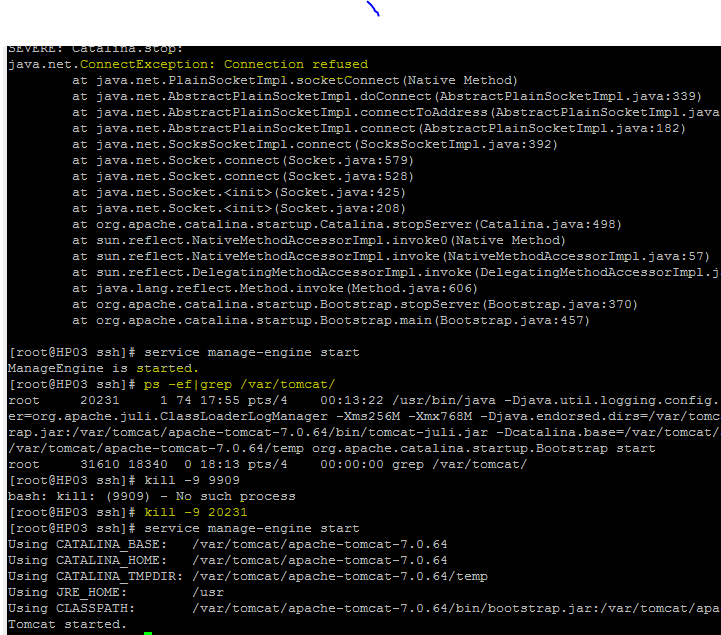
Task: Click the Using CATALINA_TMPDIR line
Action: [247, 577]
